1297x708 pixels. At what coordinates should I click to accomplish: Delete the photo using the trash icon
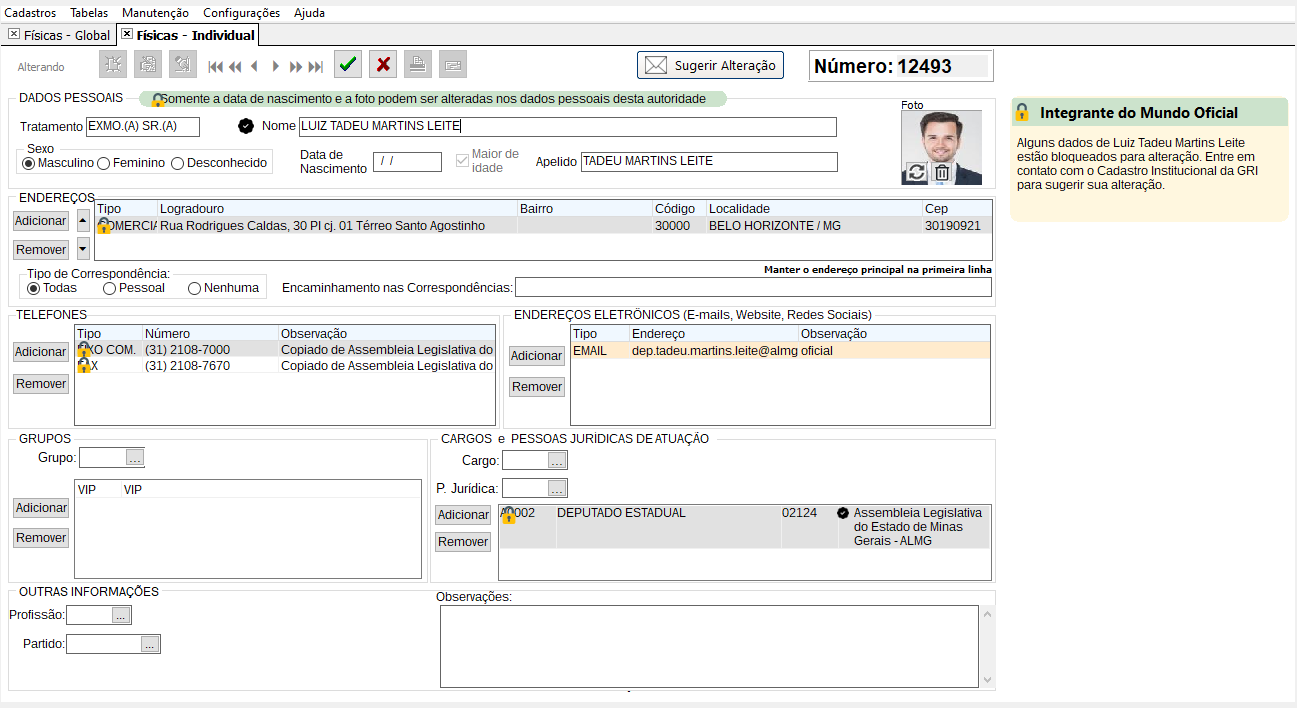[942, 172]
